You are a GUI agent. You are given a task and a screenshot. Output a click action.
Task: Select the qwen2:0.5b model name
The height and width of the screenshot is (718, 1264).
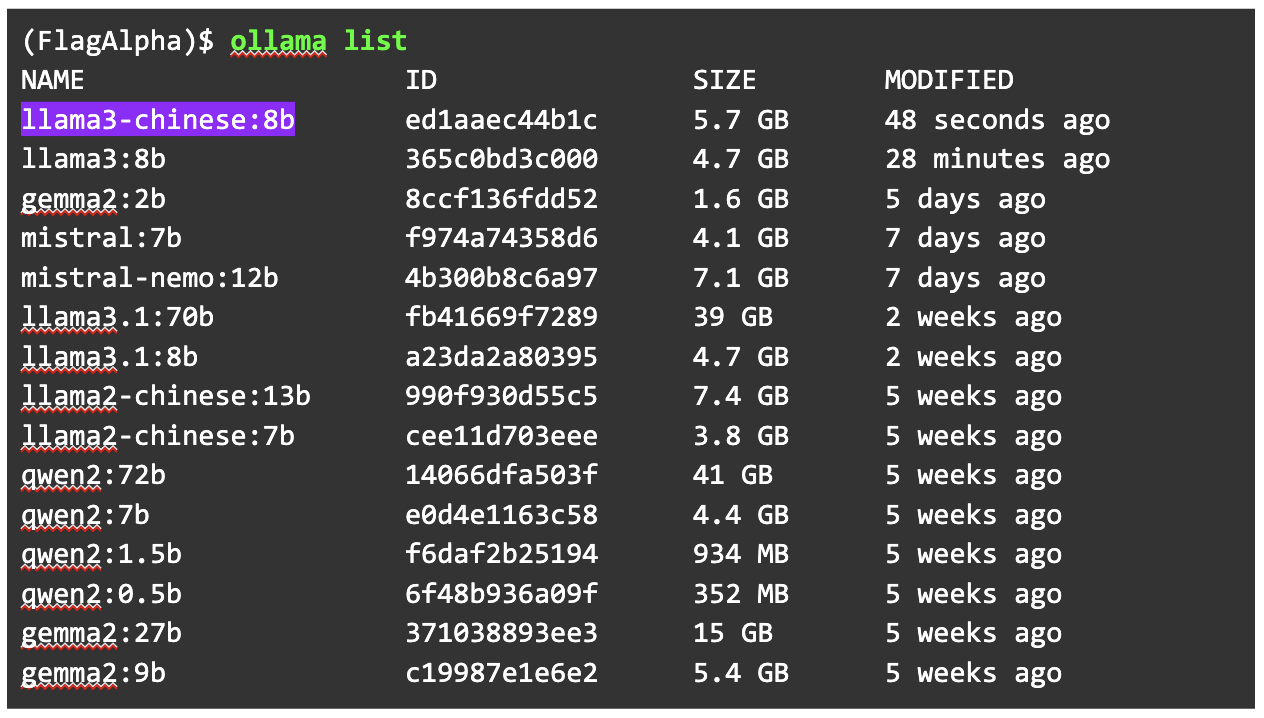pos(101,594)
